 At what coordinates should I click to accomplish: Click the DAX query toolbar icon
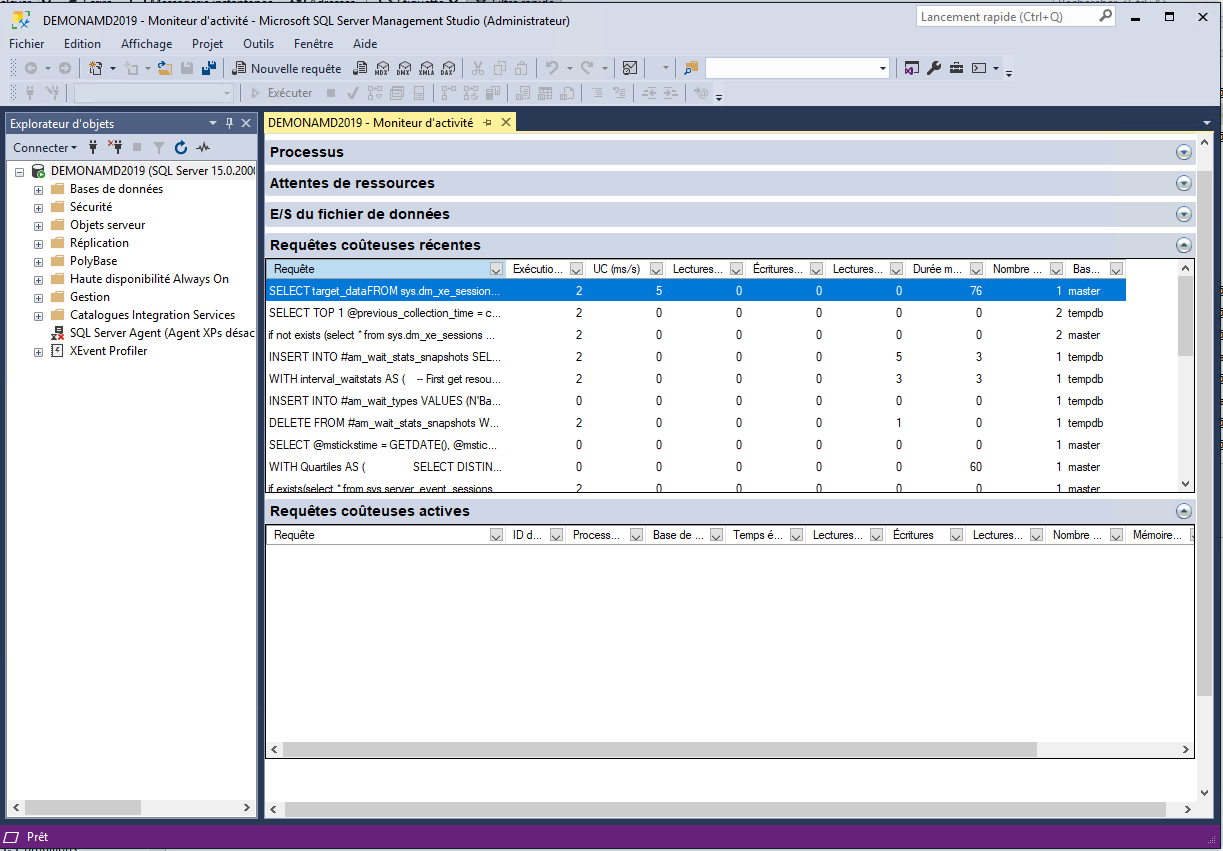[448, 68]
